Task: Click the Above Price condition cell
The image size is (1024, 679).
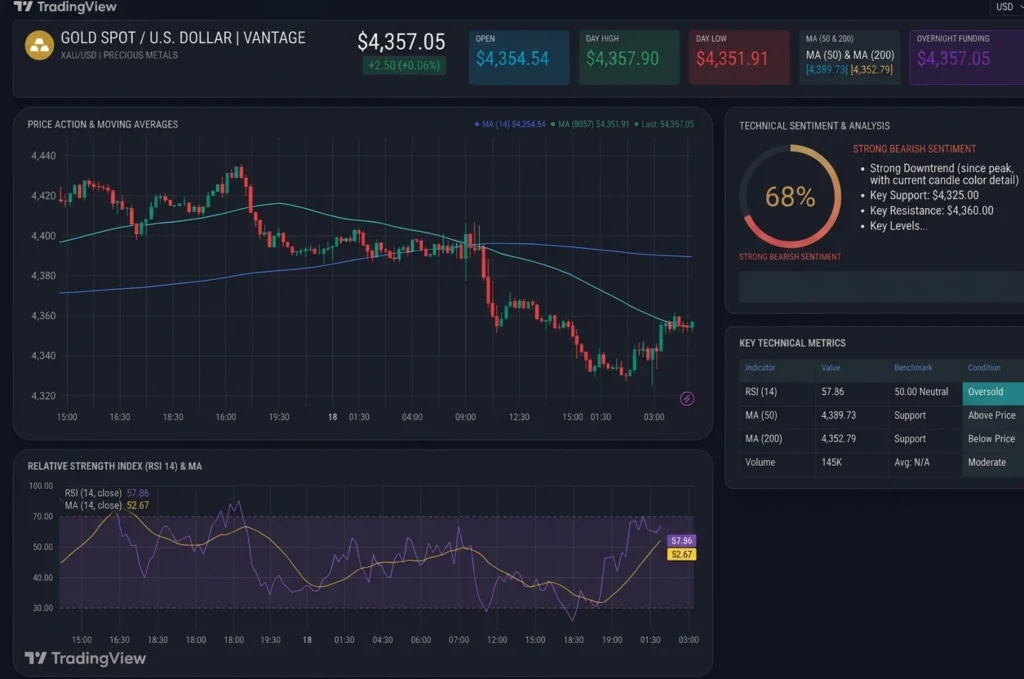Action: coord(991,415)
